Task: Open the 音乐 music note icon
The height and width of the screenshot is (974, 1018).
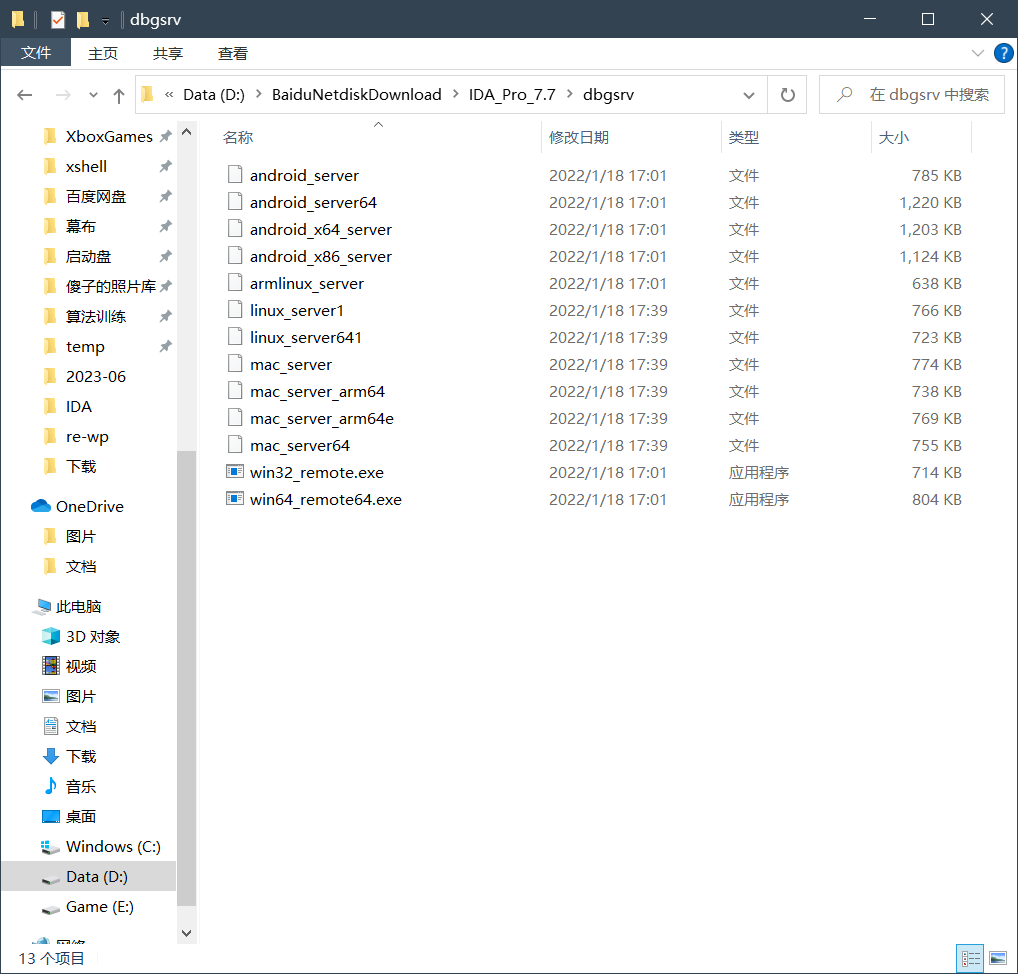Action: (x=51, y=786)
